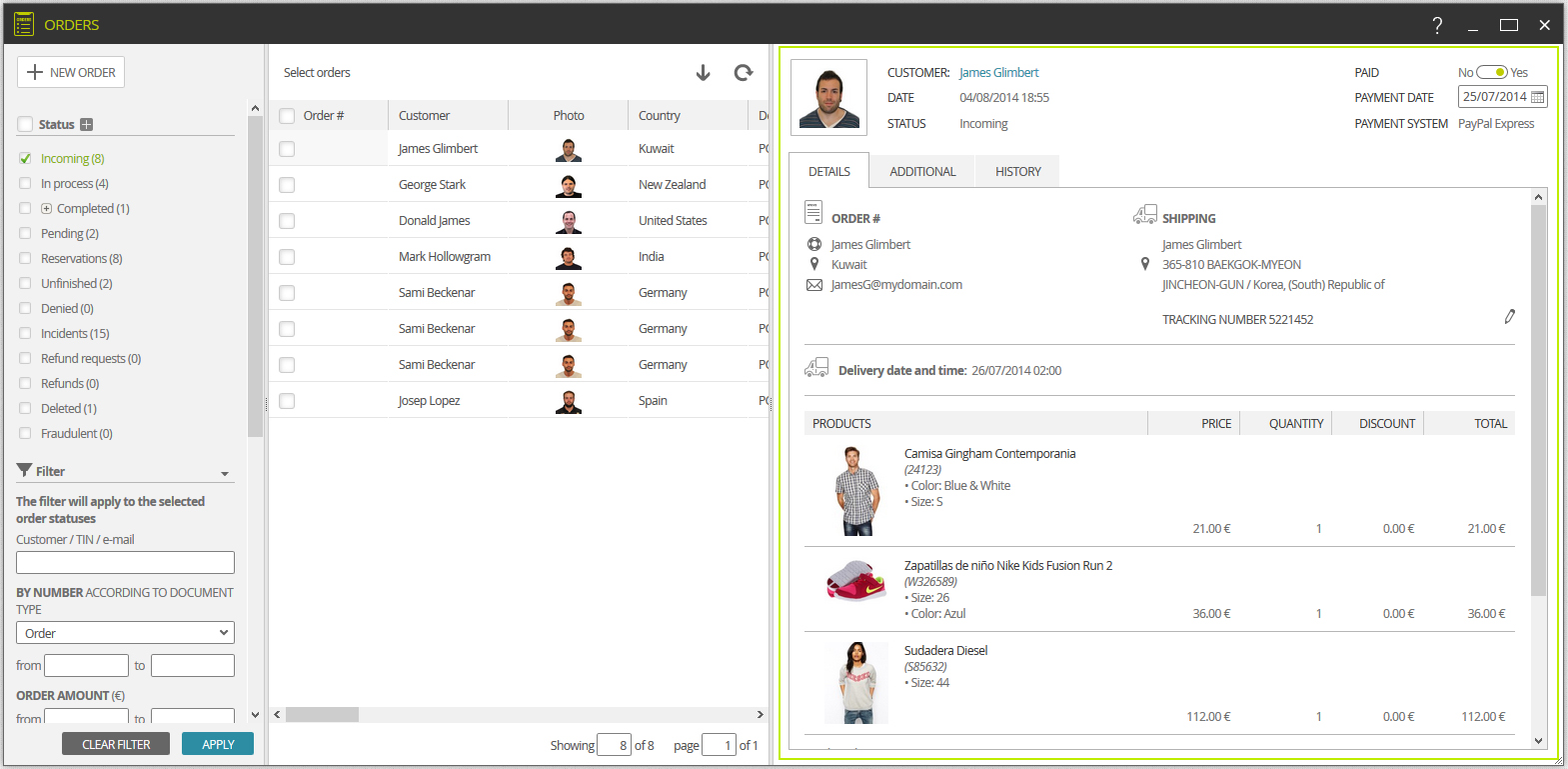Image resolution: width=1568 pixels, height=769 pixels.
Task: Click George Stark's photo in list
Action: pyautogui.click(x=569, y=186)
